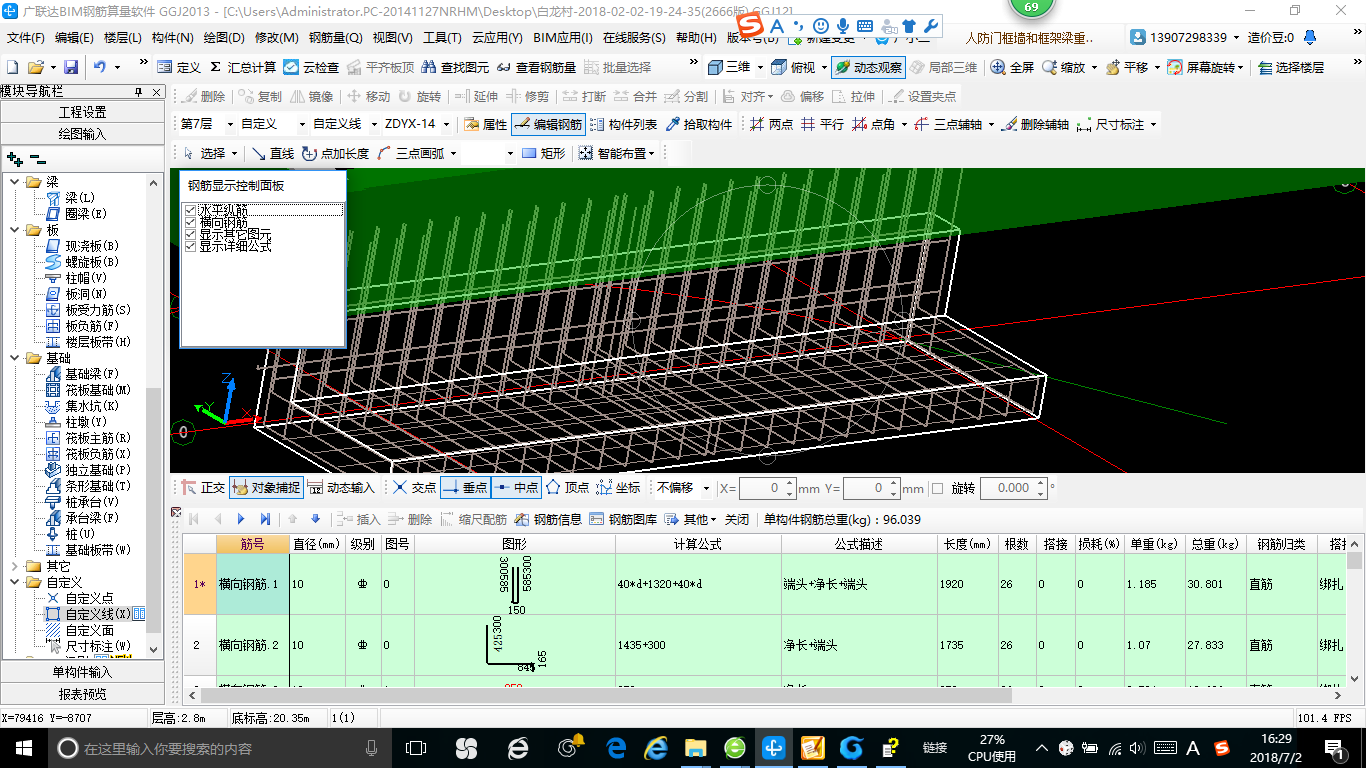Open 选择楼层 floor selection
The image size is (1366, 768).
pyautogui.click(x=1291, y=67)
